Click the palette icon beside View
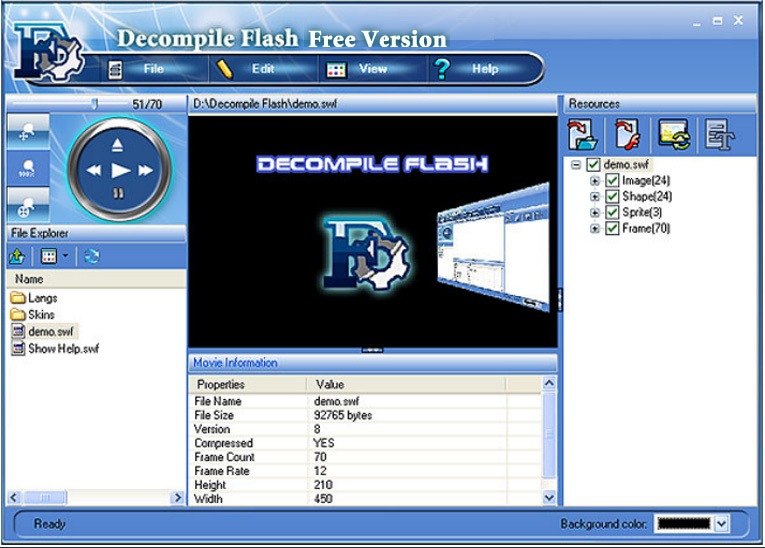765x548 pixels. tap(336, 70)
